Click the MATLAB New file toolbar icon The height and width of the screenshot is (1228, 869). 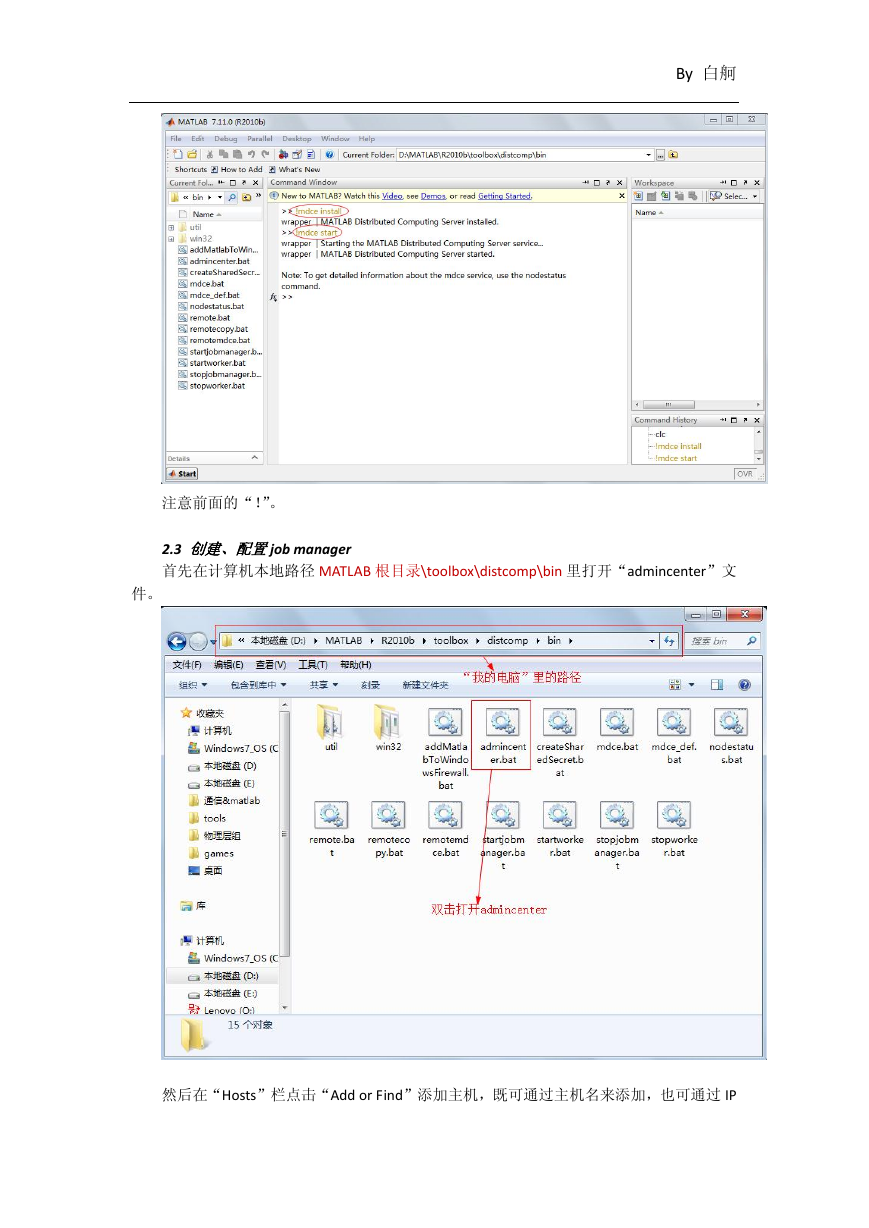[178, 155]
